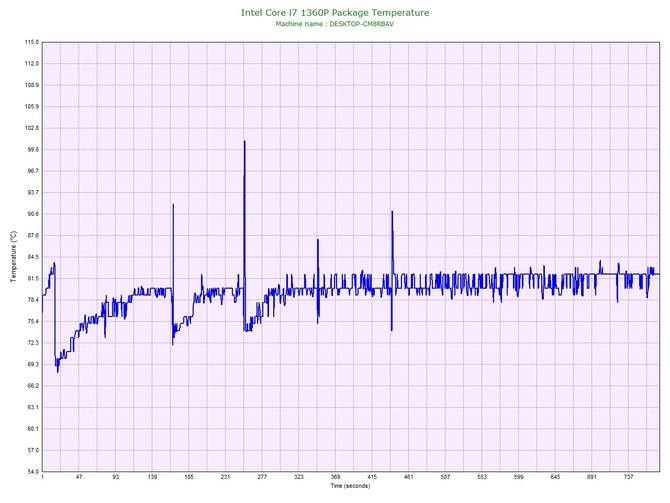This screenshot has height=503, width=670.
Task: Click the 57.0 y-axis value
Action: point(33,450)
